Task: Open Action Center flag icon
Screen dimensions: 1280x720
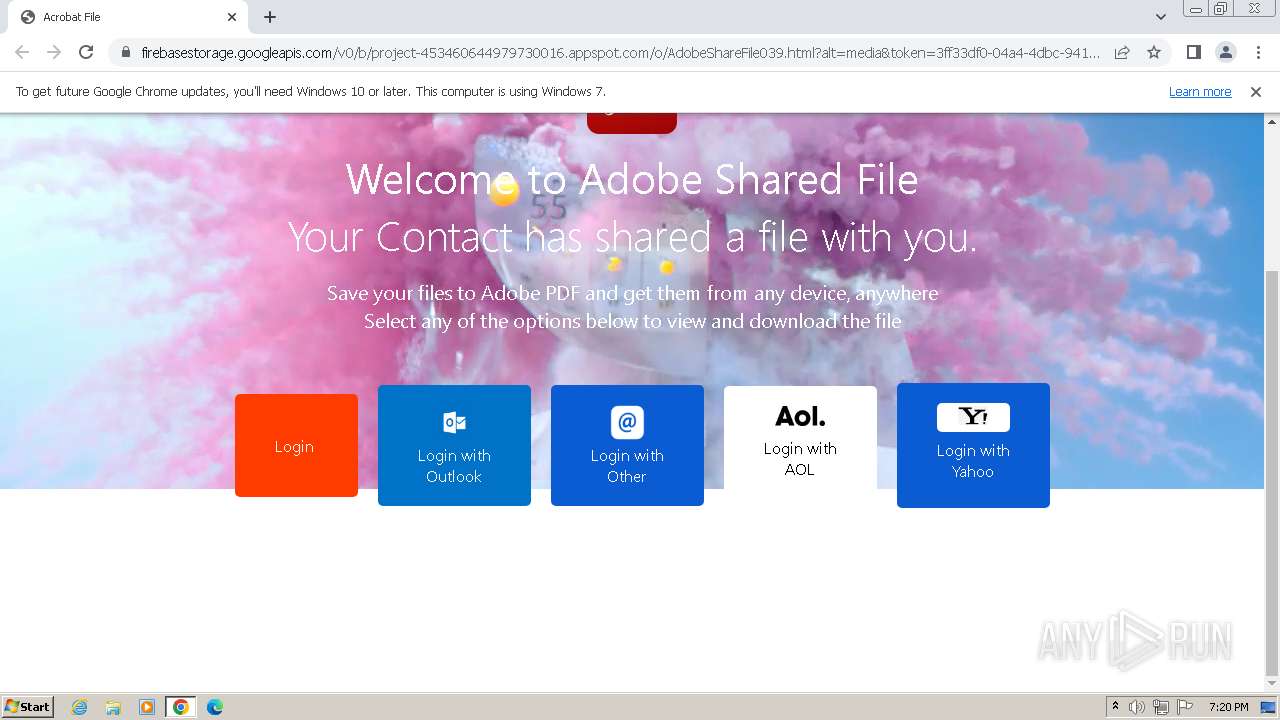Action: (1185, 707)
